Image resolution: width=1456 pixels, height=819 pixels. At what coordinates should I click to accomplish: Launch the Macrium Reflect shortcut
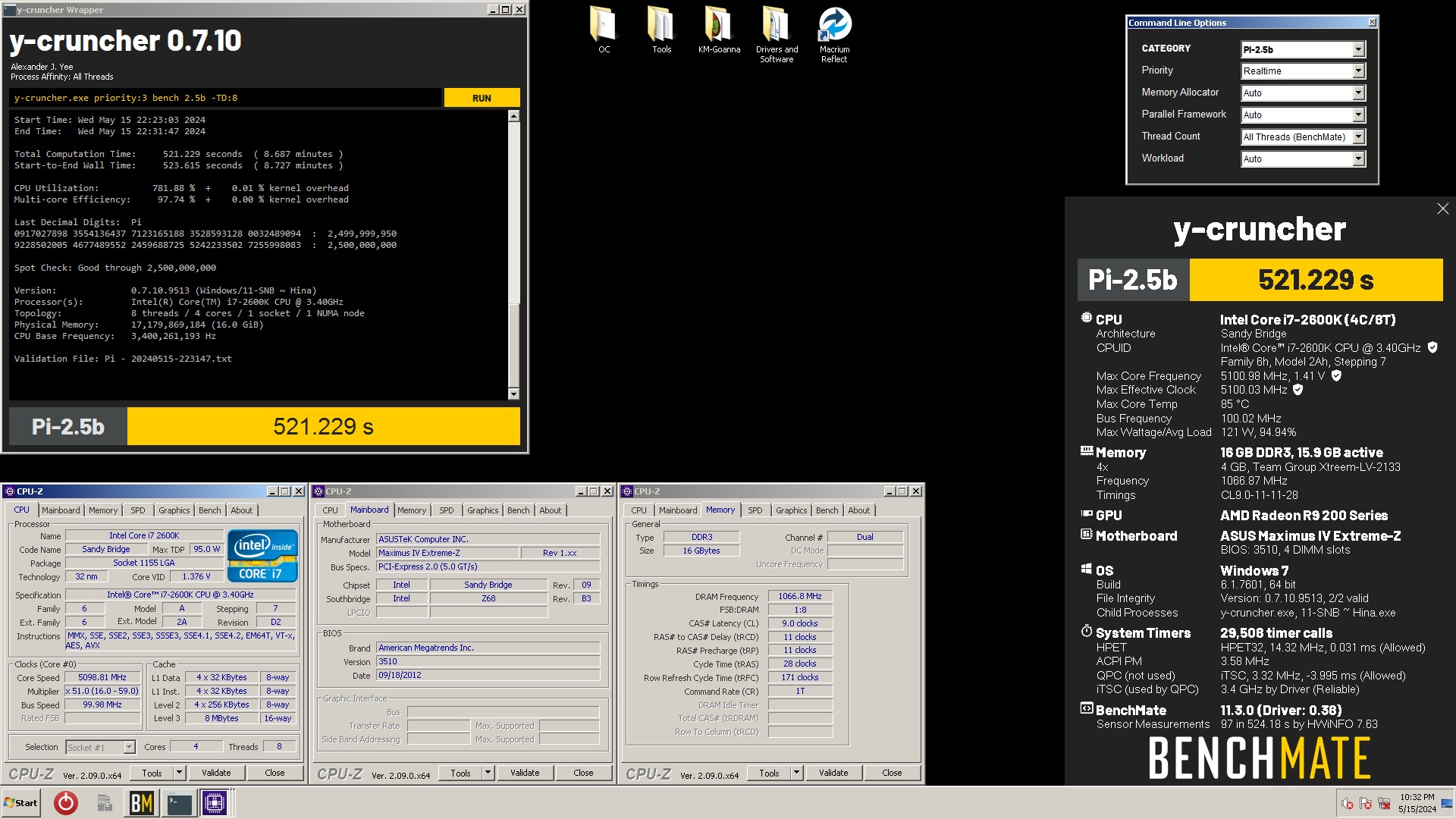click(834, 34)
